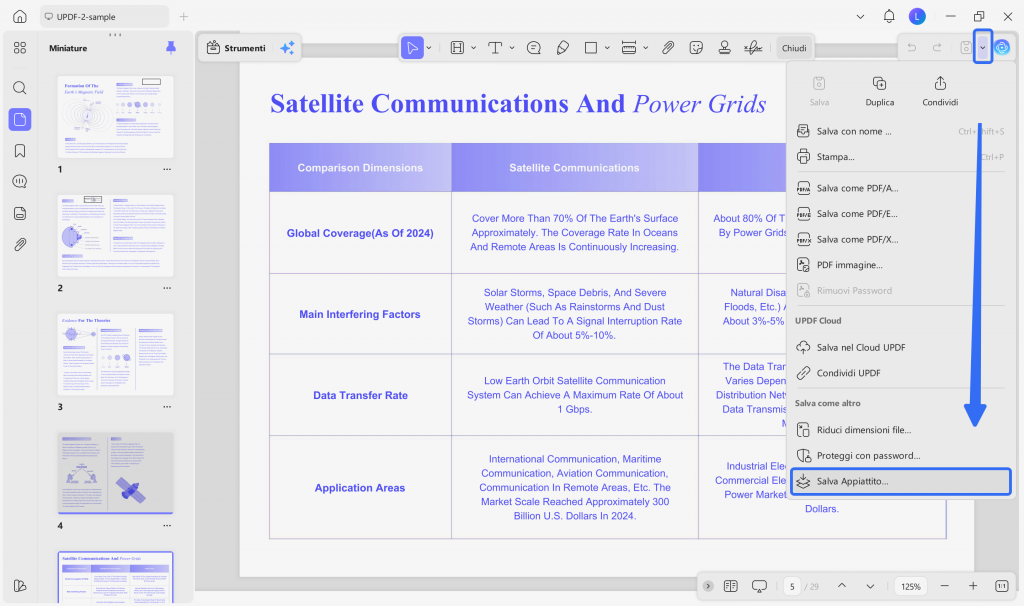
Task: Choose Salva con nome from menu
Action: coord(901,131)
